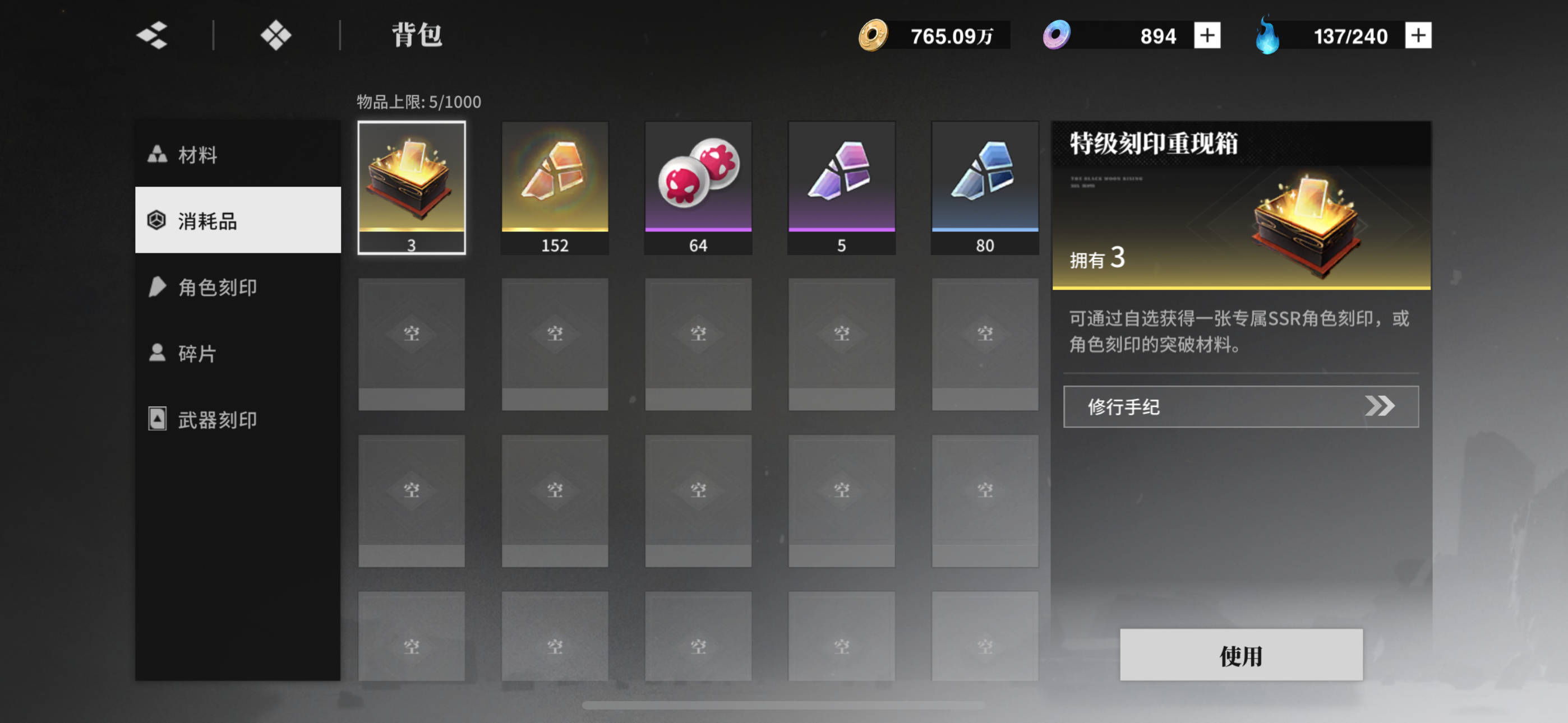Tap the gold coin currency icon
This screenshot has width=1568, height=723.
(x=873, y=35)
